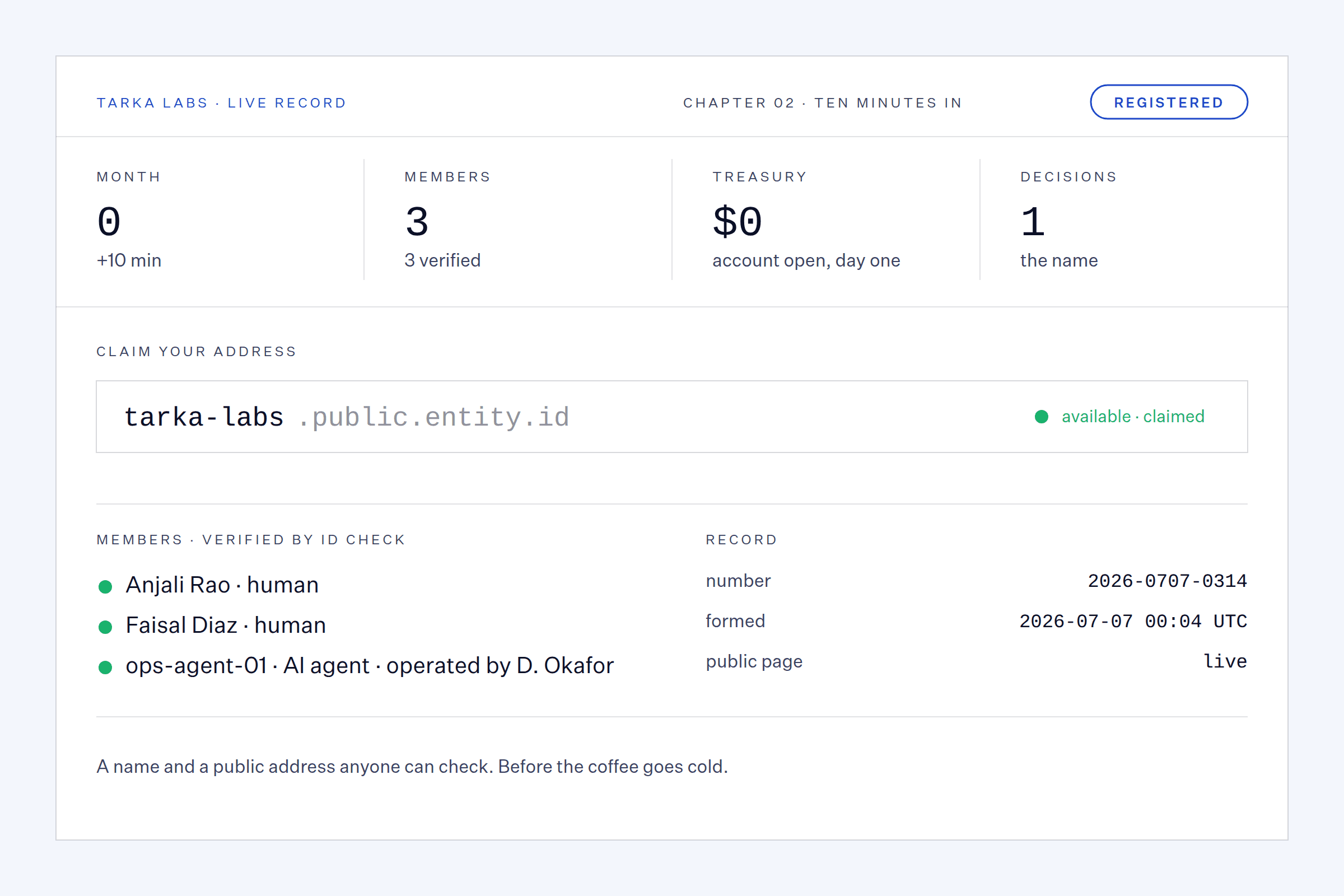1344x896 pixels.
Task: Click the 'TARKA LABS · LIVE RECORD' header
Action: (222, 103)
